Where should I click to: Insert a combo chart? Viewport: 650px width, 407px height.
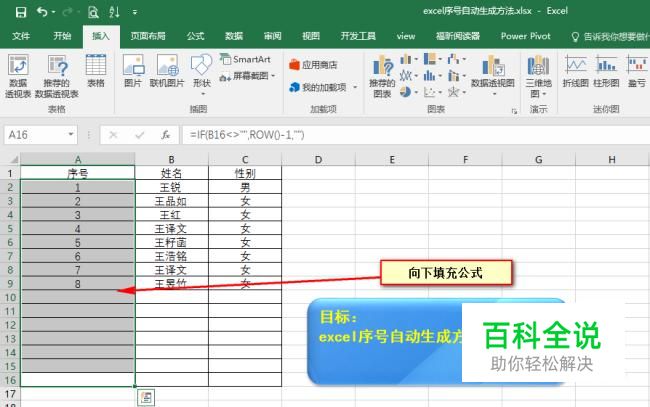tap(456, 76)
